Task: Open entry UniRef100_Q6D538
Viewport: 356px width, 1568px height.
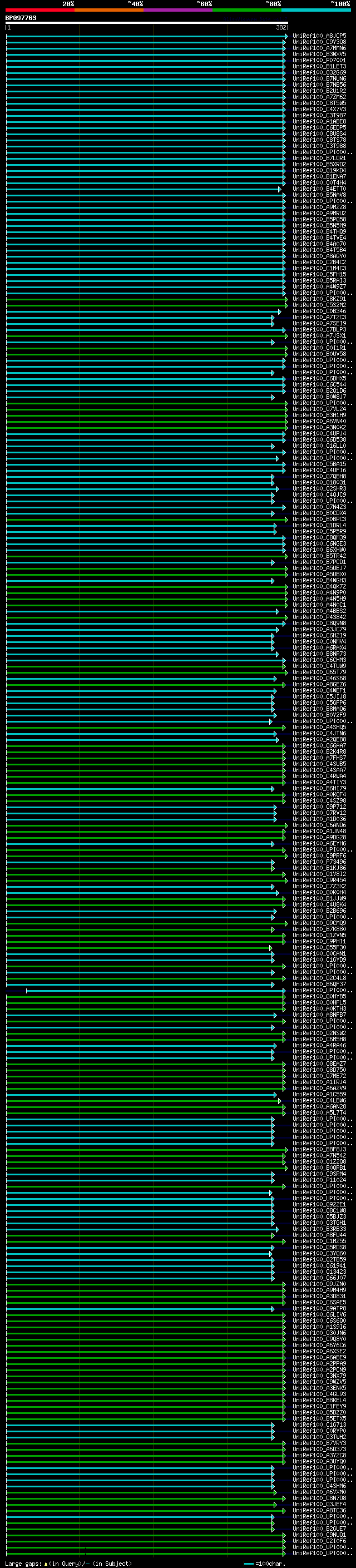Action: (319, 440)
